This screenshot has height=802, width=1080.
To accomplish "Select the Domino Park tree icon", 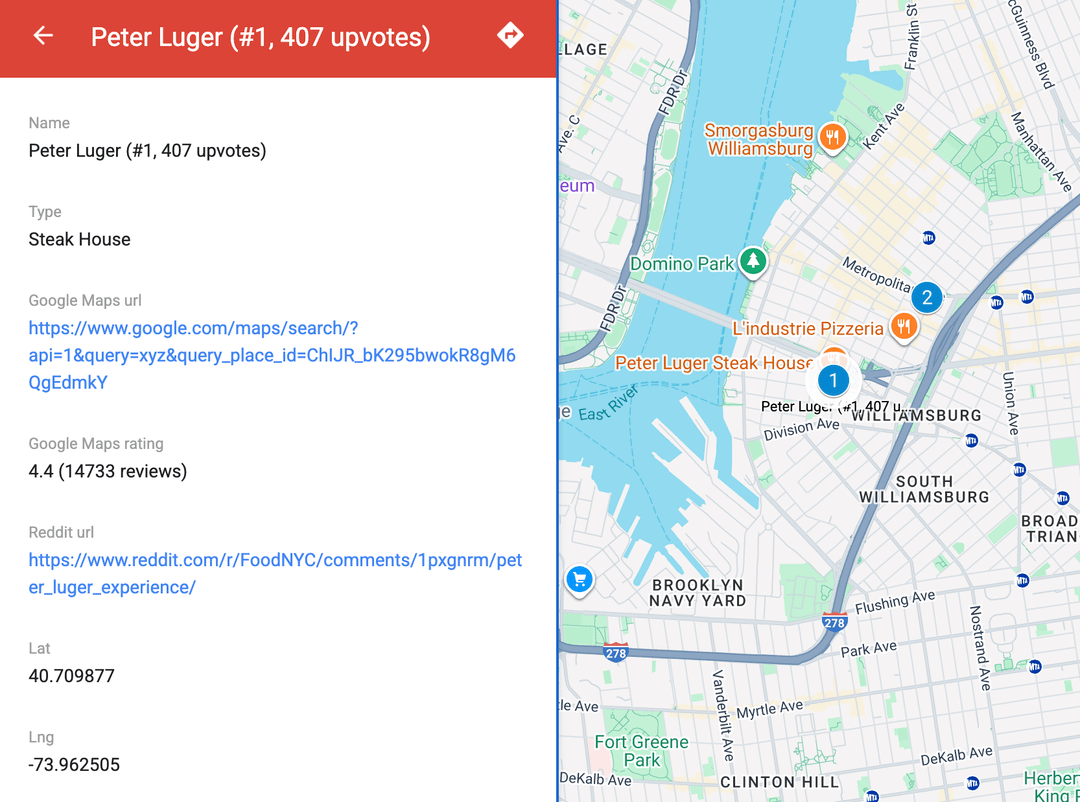I will [752, 262].
